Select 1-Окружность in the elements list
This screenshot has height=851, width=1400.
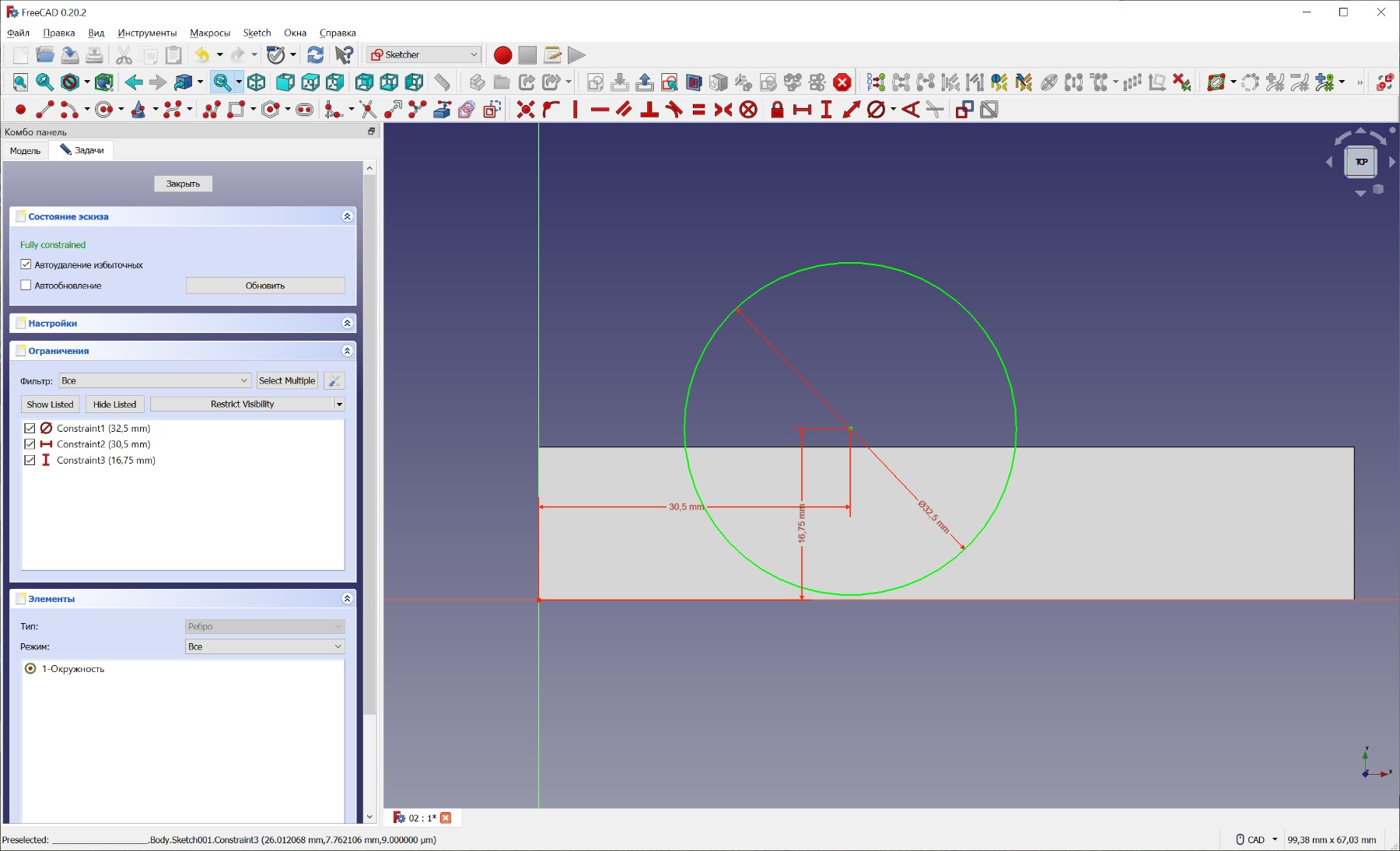(x=72, y=669)
